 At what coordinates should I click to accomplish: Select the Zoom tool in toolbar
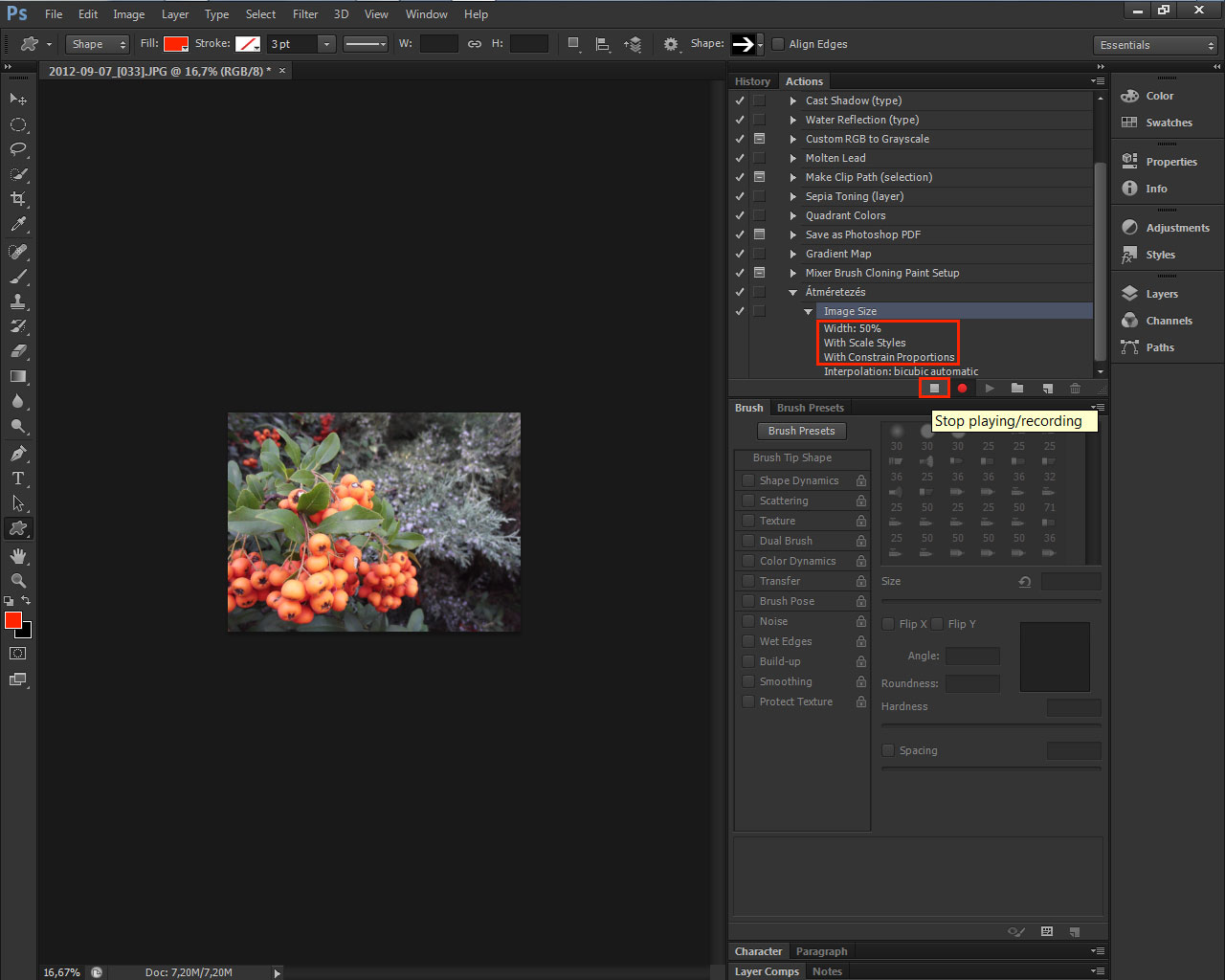pos(18,581)
